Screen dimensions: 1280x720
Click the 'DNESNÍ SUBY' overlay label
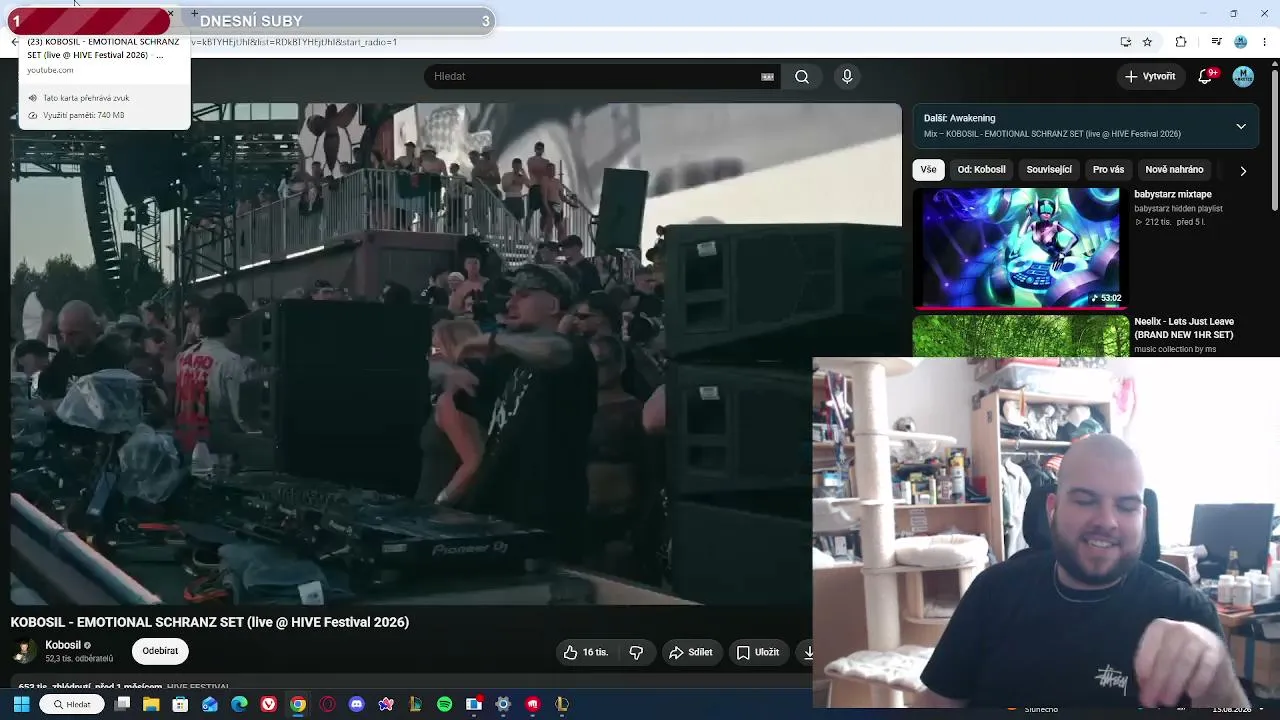tap(251, 21)
